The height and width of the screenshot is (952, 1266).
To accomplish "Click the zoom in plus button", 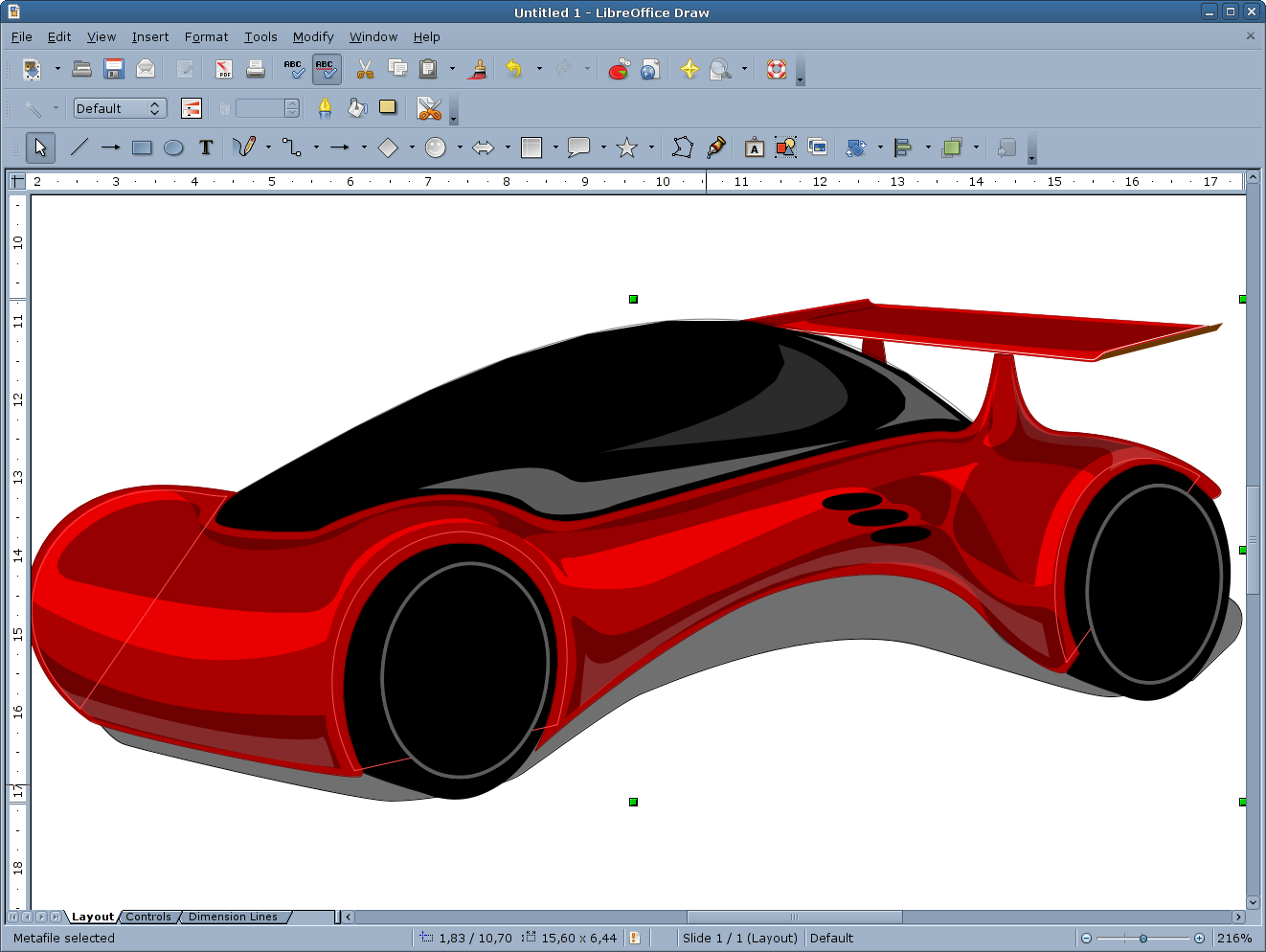I will [1199, 939].
